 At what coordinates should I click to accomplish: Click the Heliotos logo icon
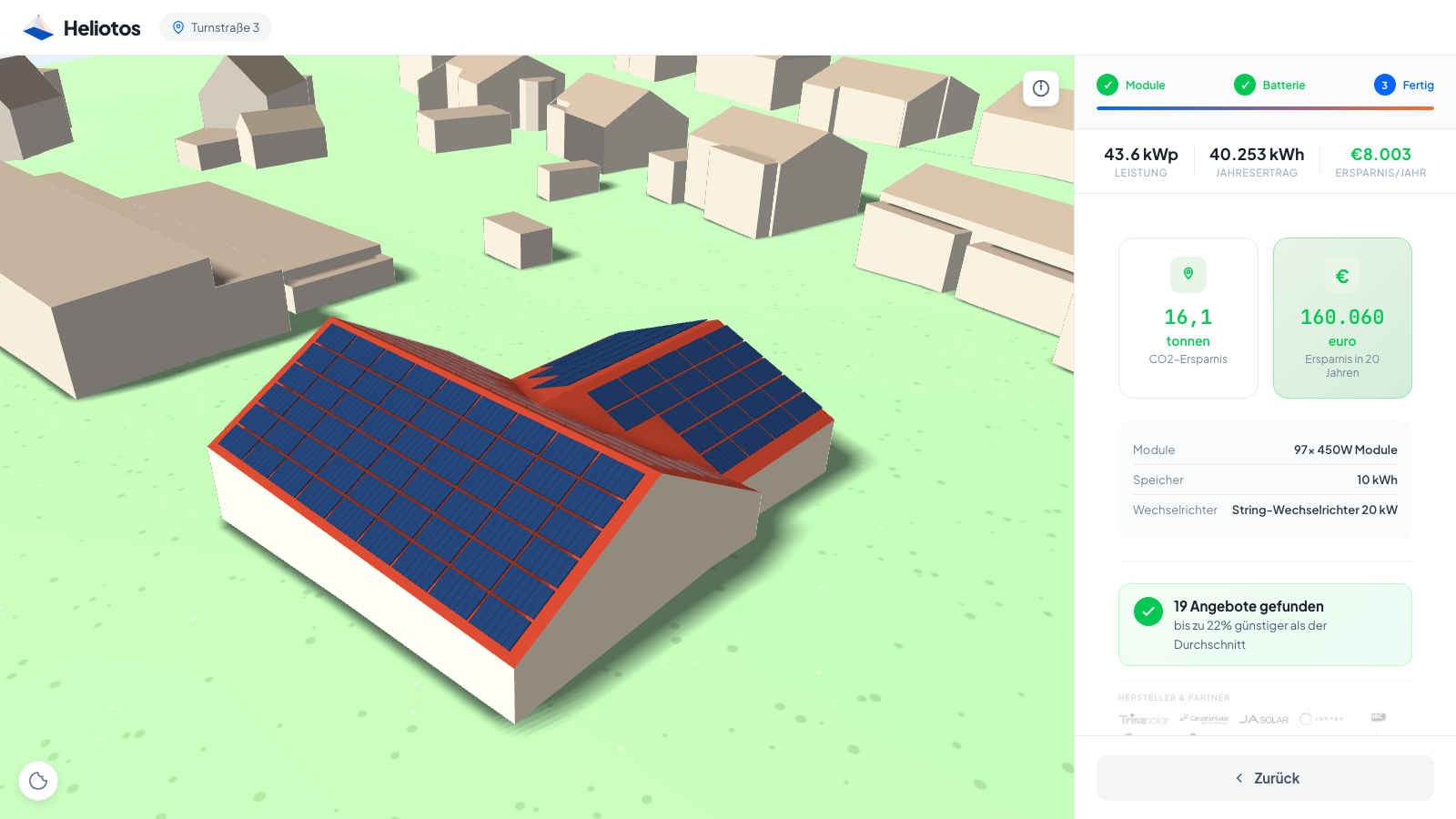(x=38, y=27)
